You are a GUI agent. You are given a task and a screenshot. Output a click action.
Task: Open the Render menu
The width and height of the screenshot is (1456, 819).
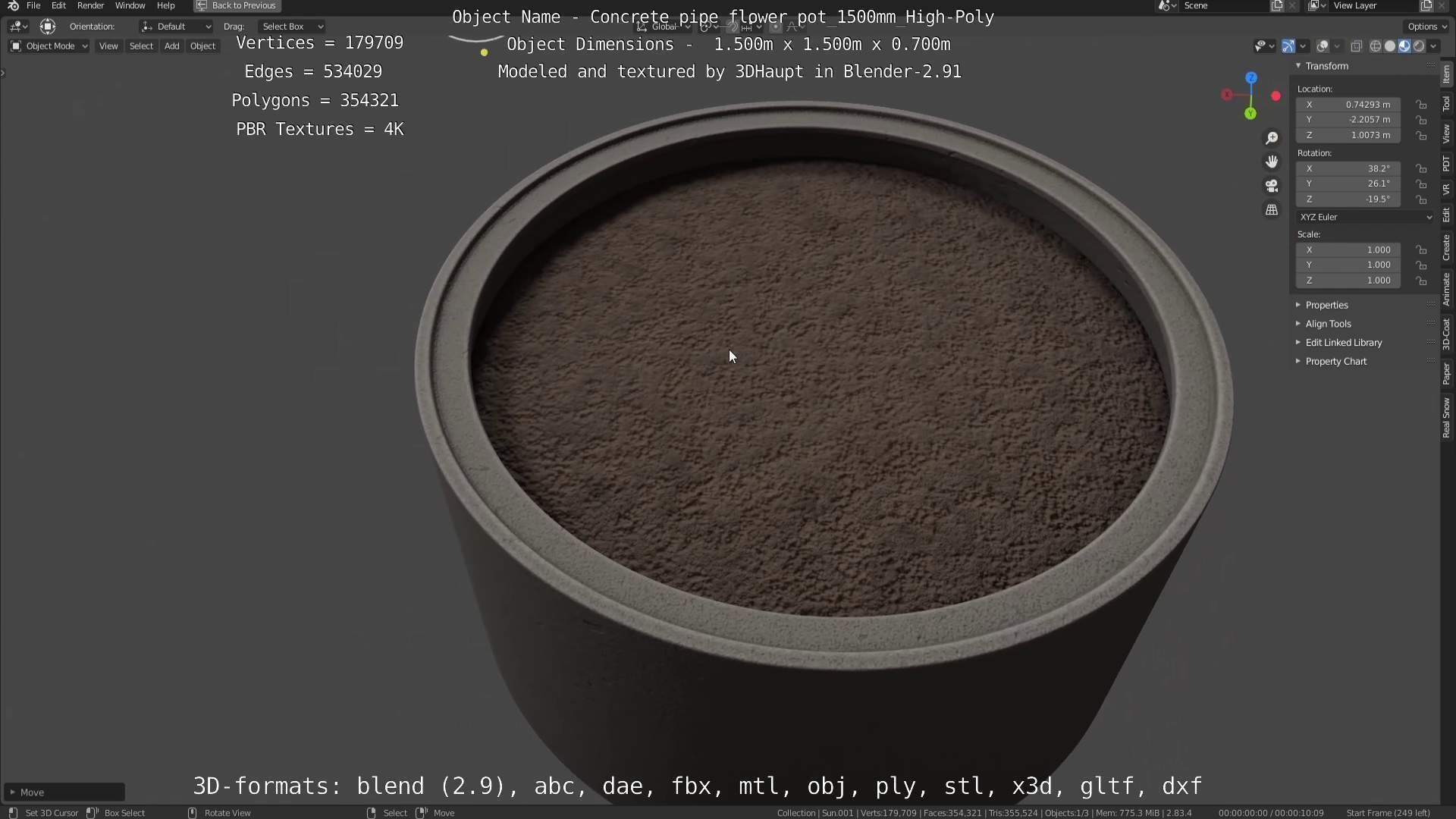pyautogui.click(x=90, y=5)
